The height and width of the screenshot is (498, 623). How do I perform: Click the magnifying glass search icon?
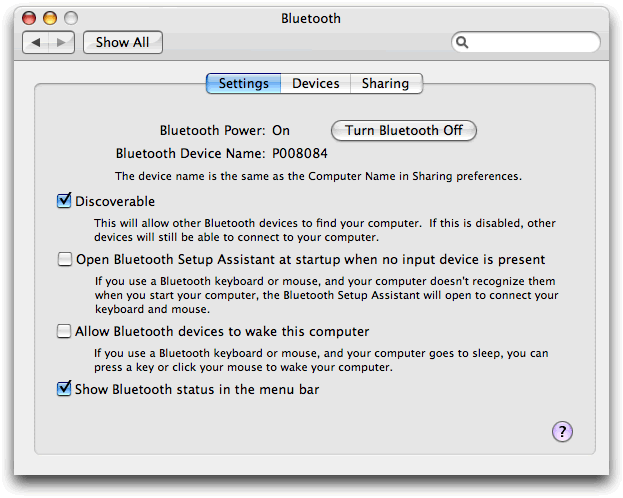tap(462, 42)
